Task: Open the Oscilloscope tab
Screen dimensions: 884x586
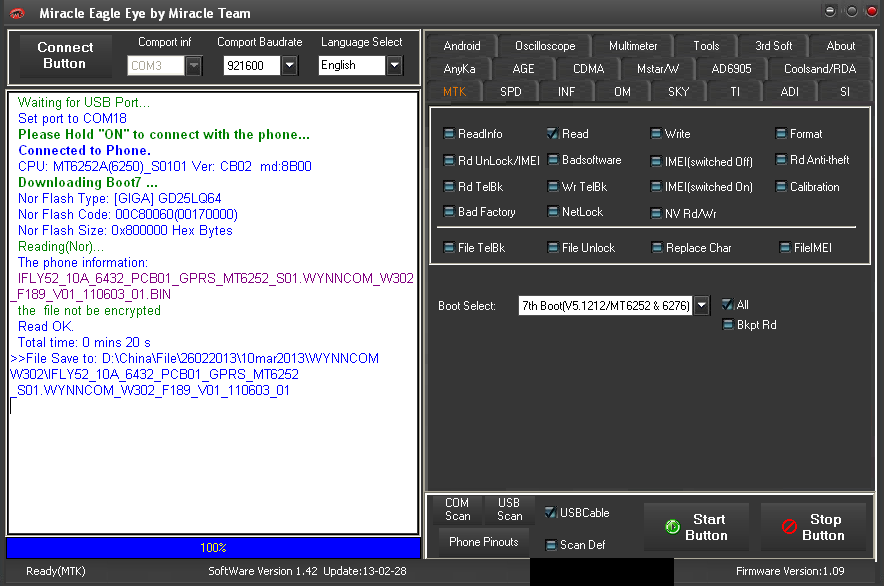Action: (x=545, y=46)
